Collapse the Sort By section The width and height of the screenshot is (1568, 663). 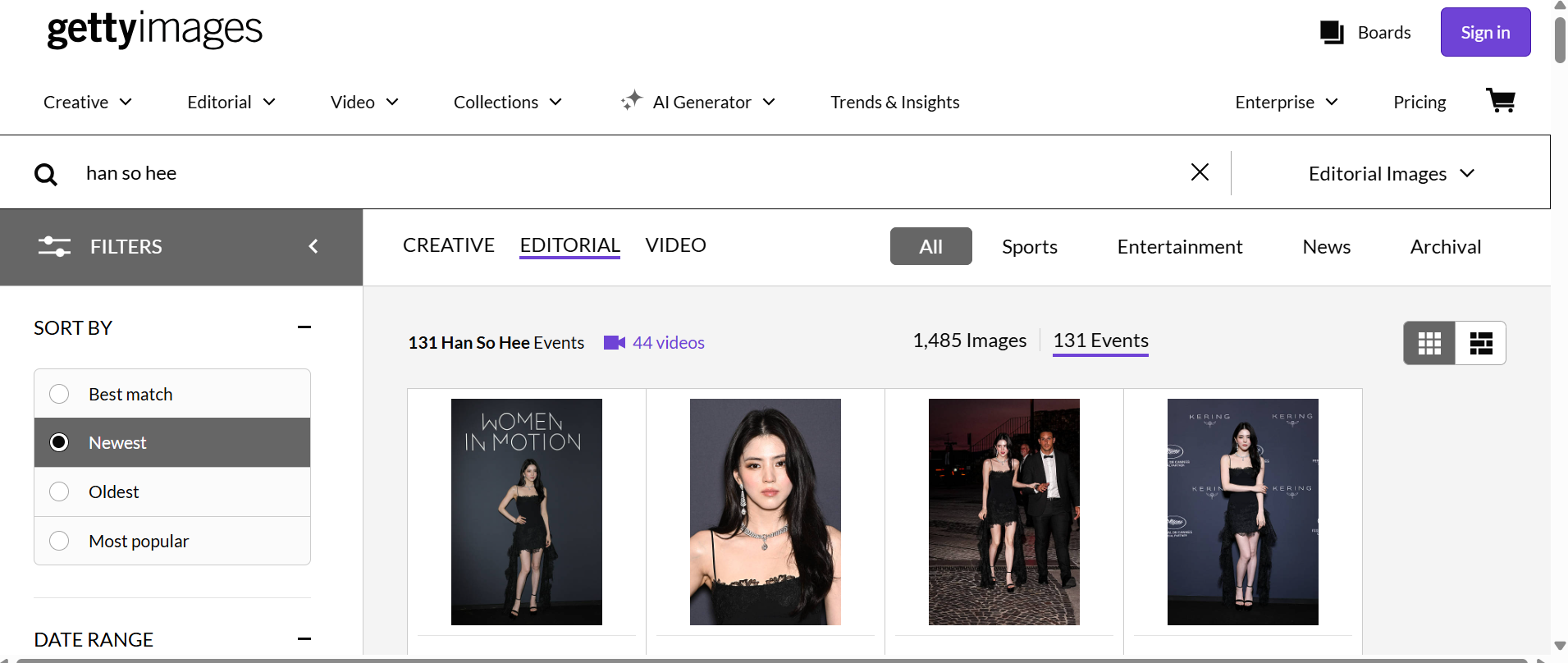point(304,327)
